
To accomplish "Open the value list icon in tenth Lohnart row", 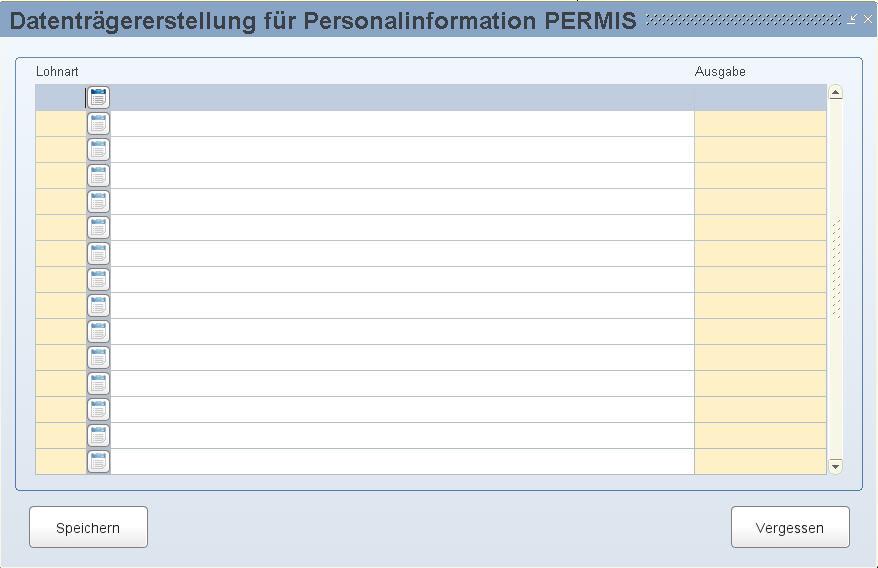I will click(98, 332).
